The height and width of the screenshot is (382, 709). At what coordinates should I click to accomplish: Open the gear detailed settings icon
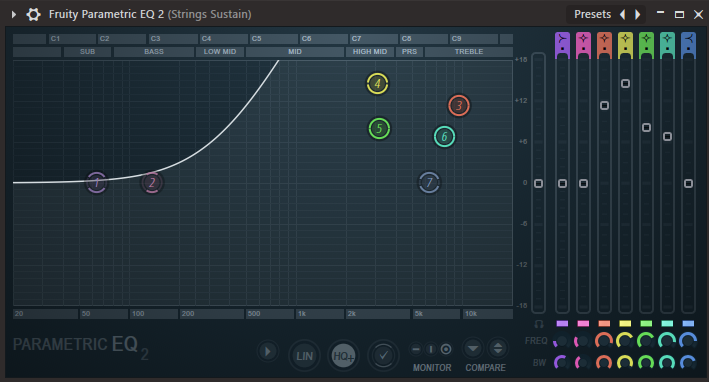click(33, 14)
